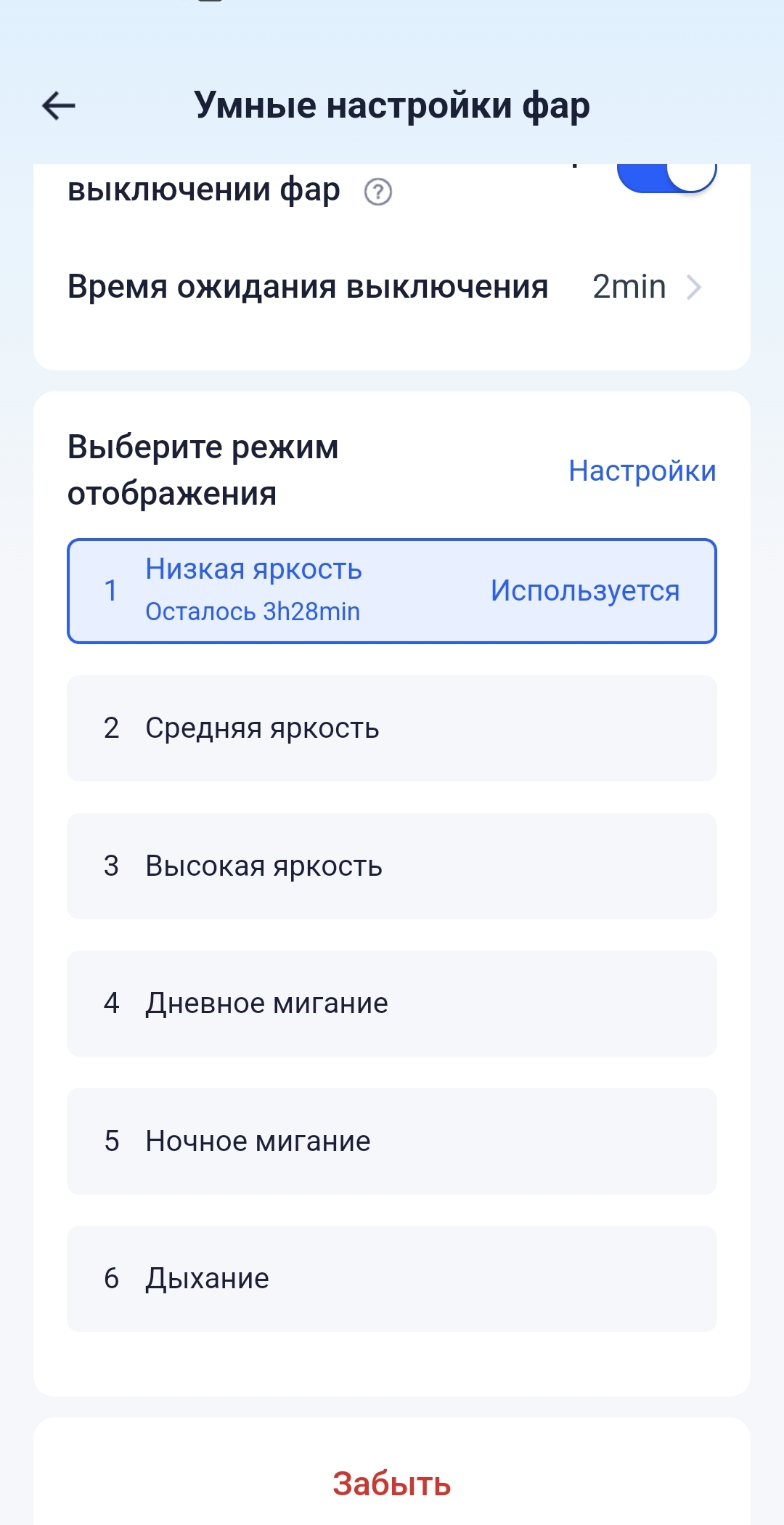Tap the Умные настройки фар title
Viewport: 784px width, 1525px height.
(392, 106)
